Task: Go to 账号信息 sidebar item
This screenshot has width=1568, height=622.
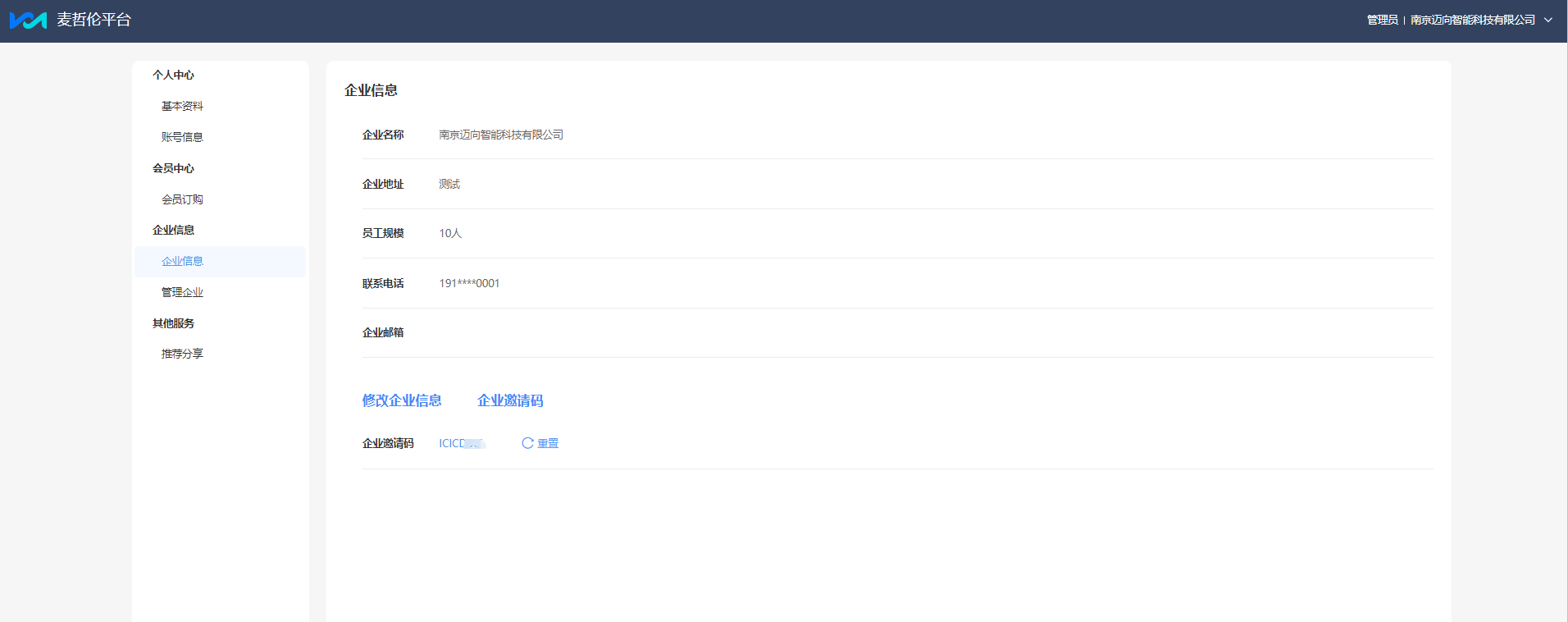Action: pyautogui.click(x=182, y=137)
